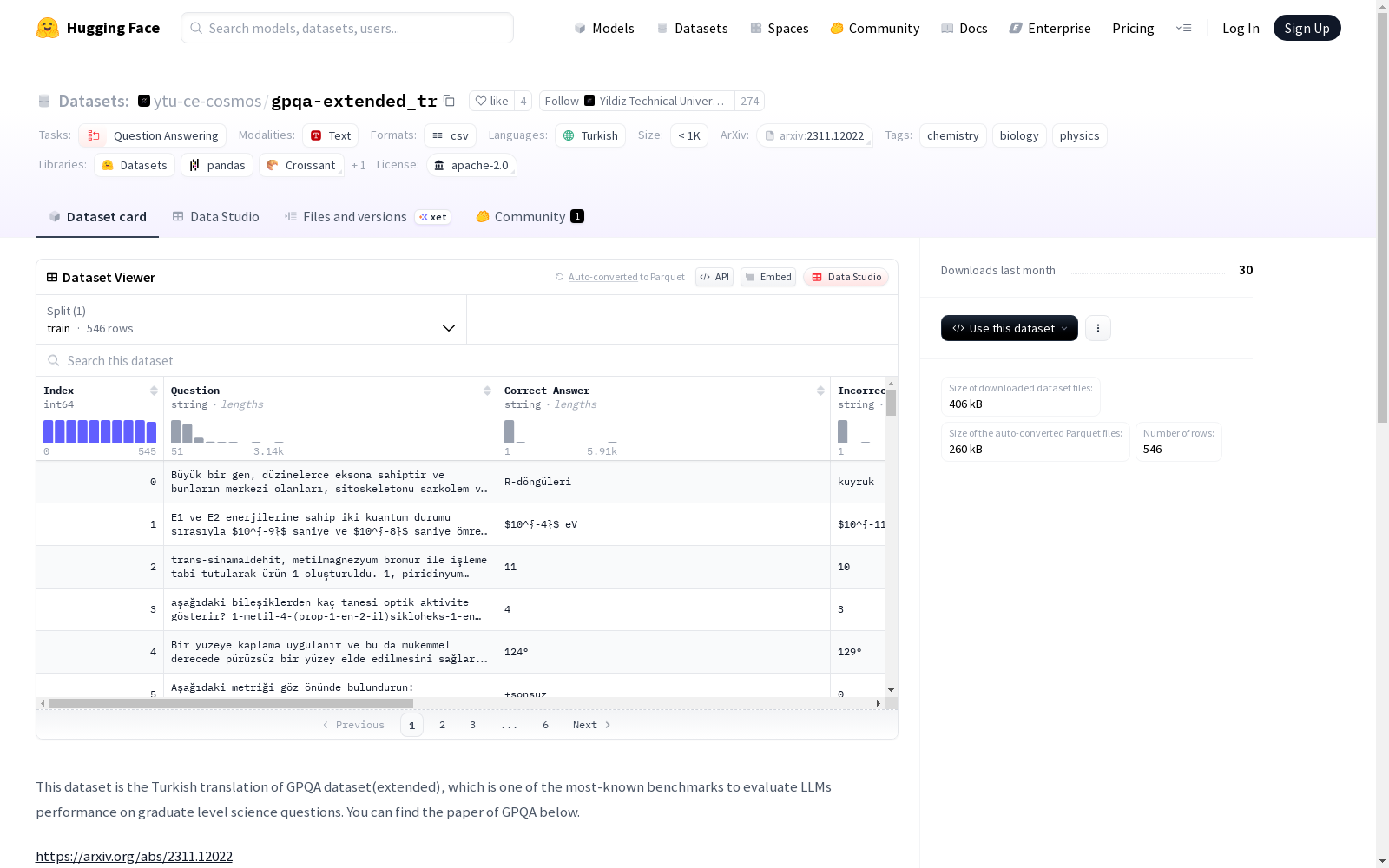Sort the Index column
This screenshot has height=868, width=1389.
pos(154,391)
